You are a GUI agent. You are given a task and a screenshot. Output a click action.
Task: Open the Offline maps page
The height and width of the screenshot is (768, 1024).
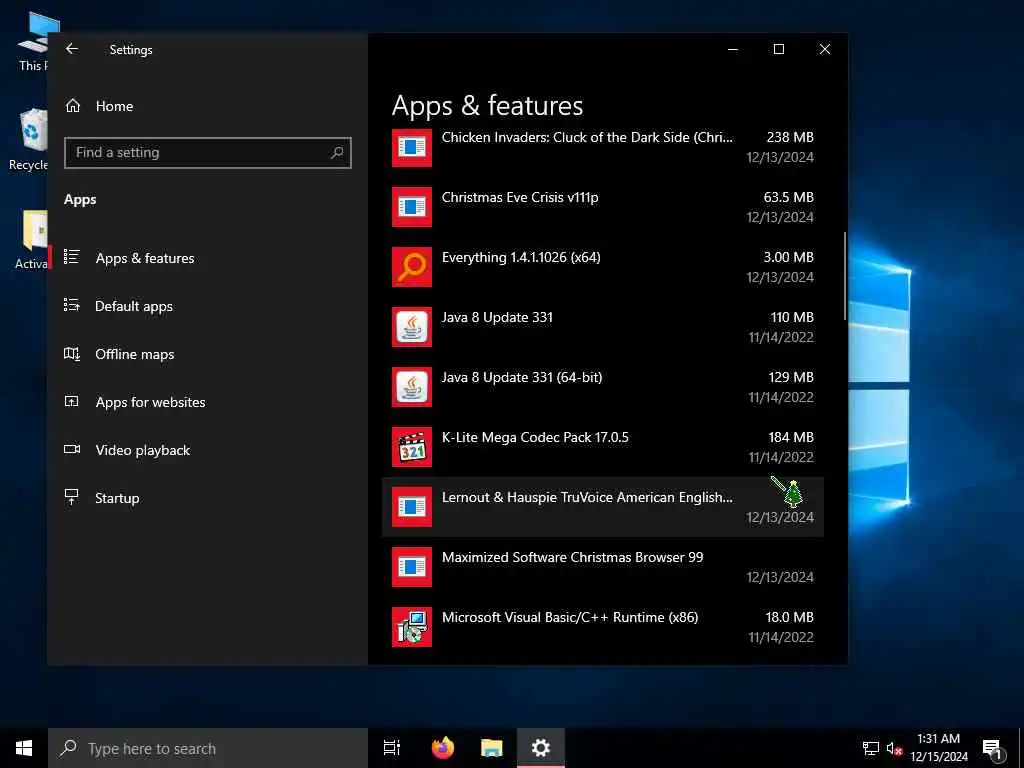[x=208, y=354]
